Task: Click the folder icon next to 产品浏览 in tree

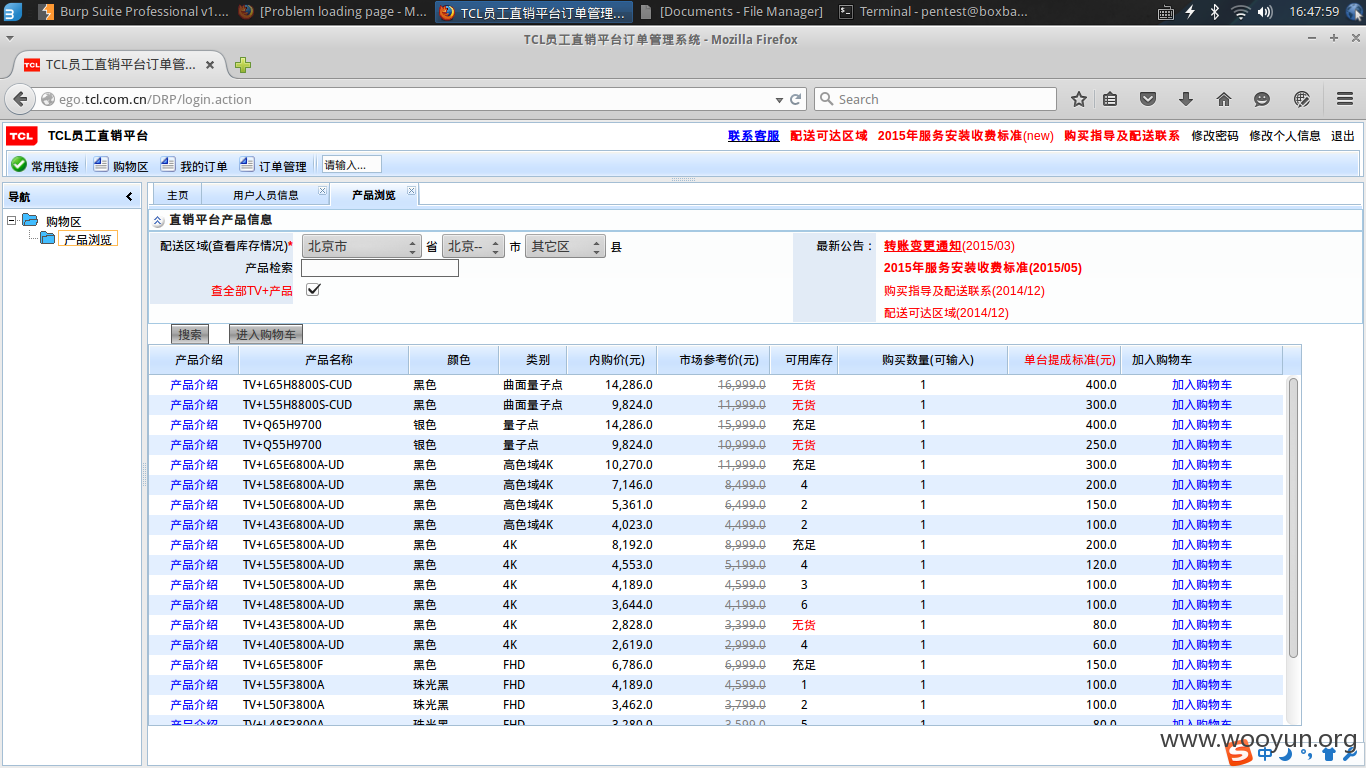Action: [48, 239]
